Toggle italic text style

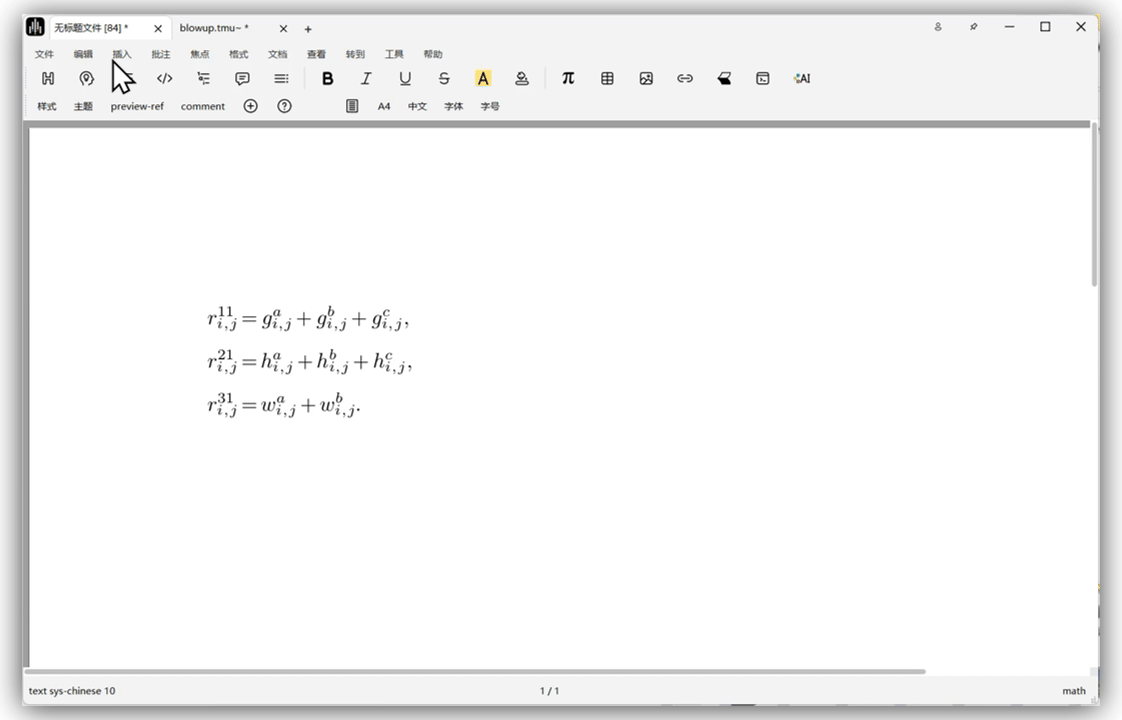(x=366, y=78)
